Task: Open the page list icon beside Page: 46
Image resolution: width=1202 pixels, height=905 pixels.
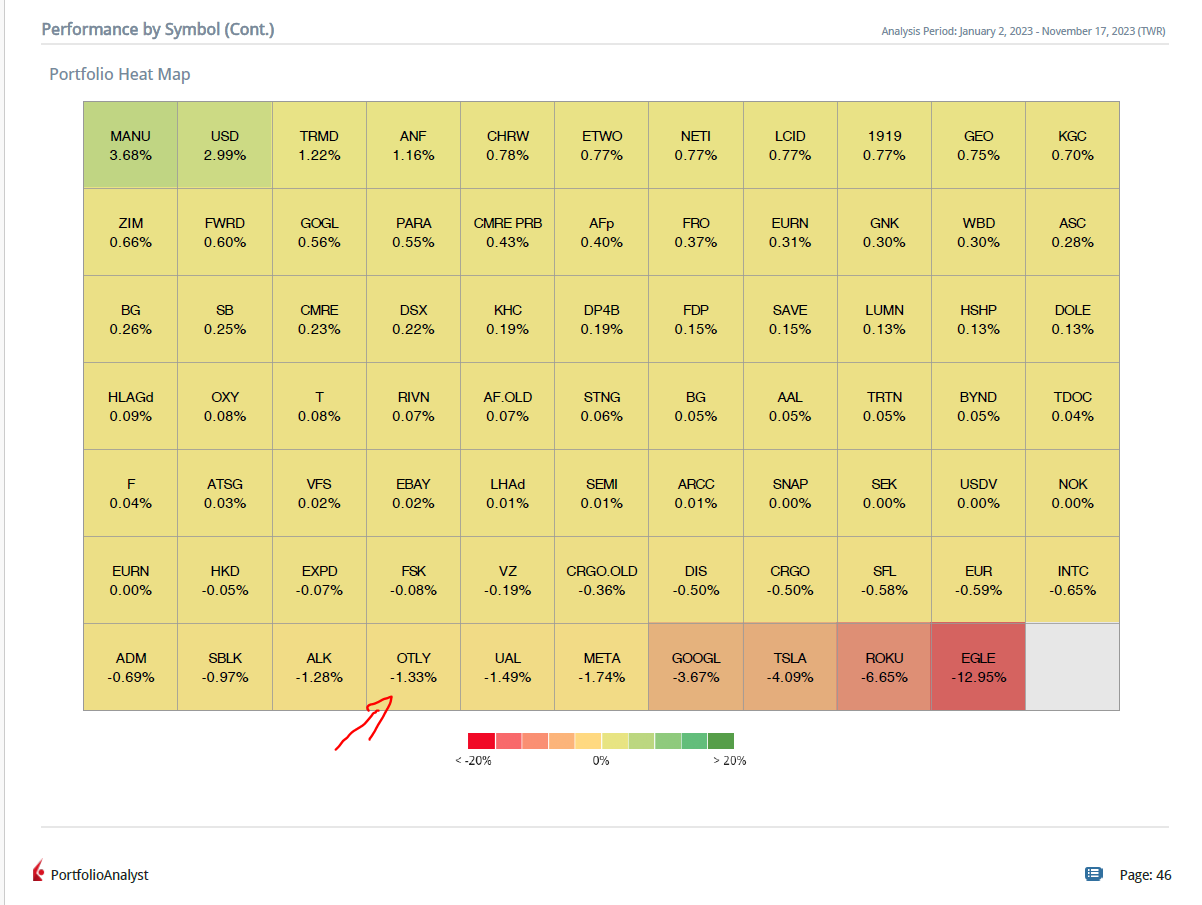Action: tap(1094, 874)
